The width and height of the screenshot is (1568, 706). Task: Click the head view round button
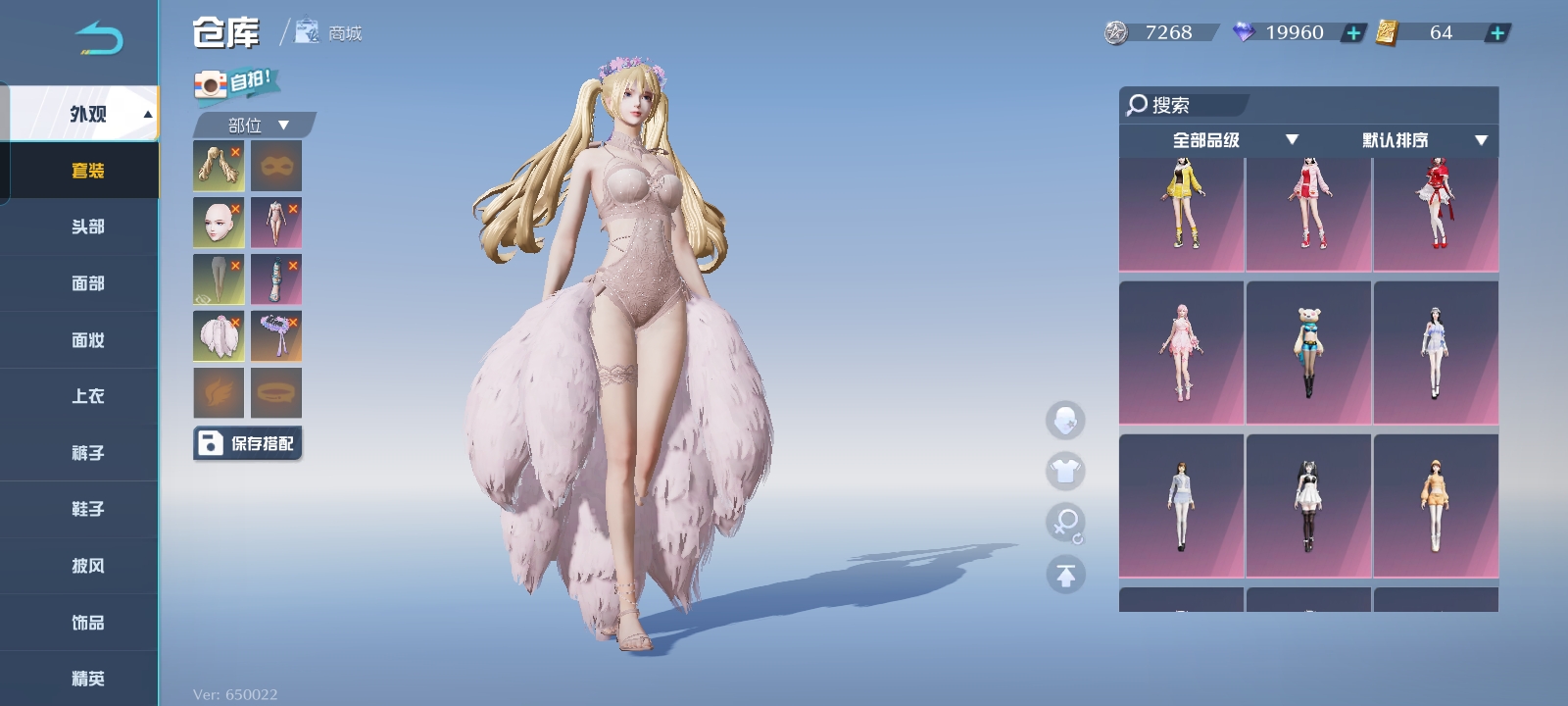pos(1065,421)
